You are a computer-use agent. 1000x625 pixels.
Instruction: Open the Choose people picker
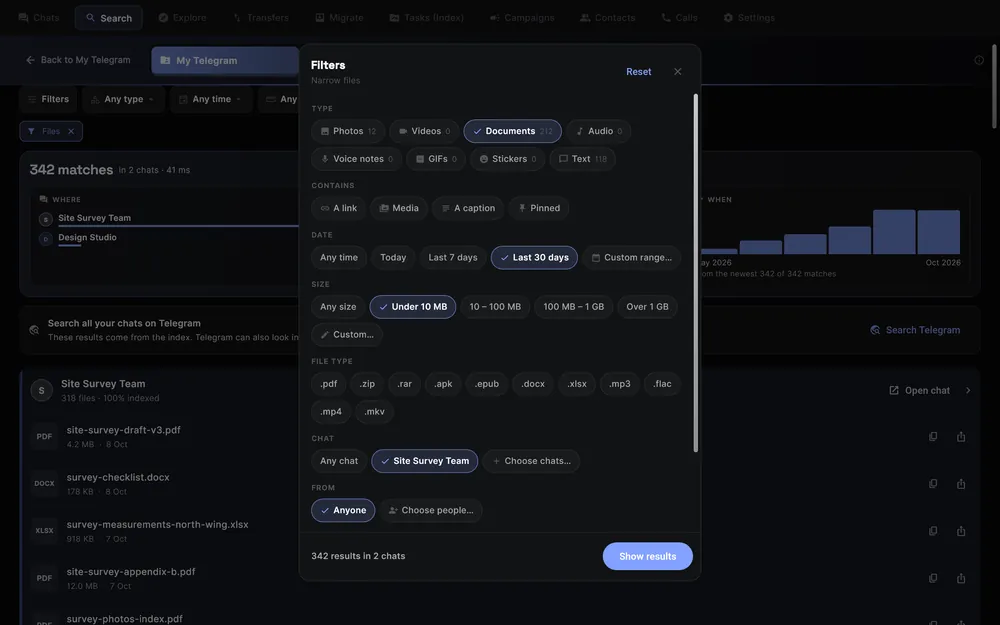(x=431, y=510)
